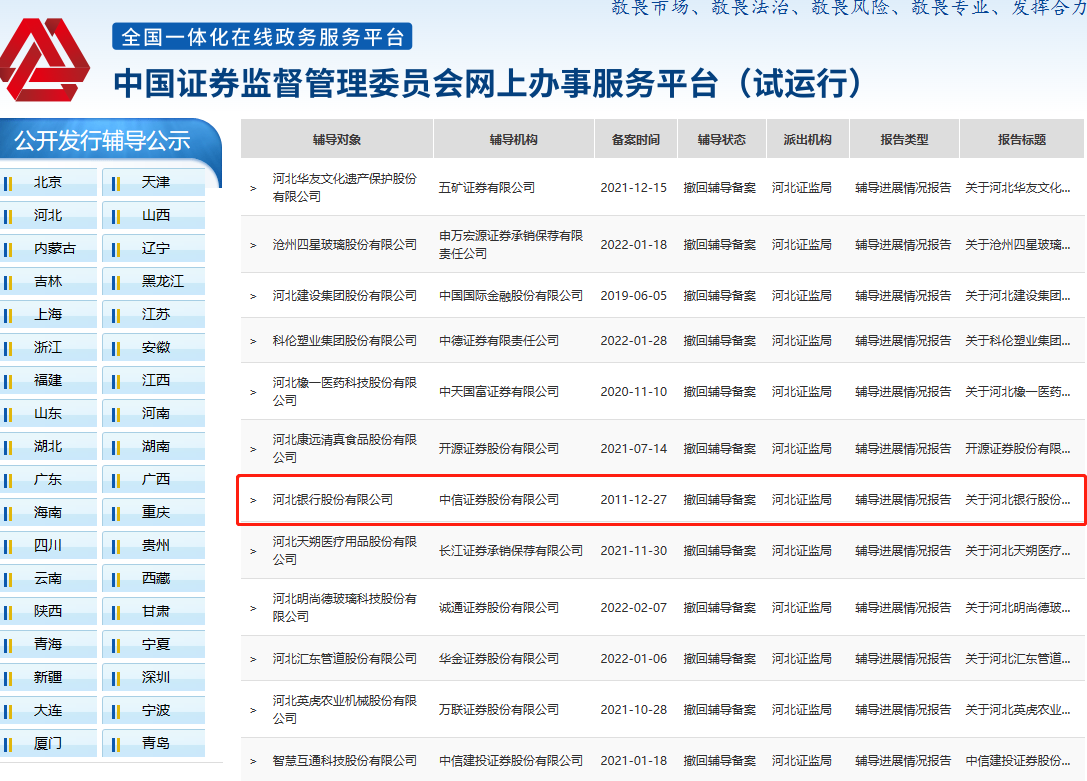
Task: Go to the 江苏 region
Action: click(x=154, y=315)
